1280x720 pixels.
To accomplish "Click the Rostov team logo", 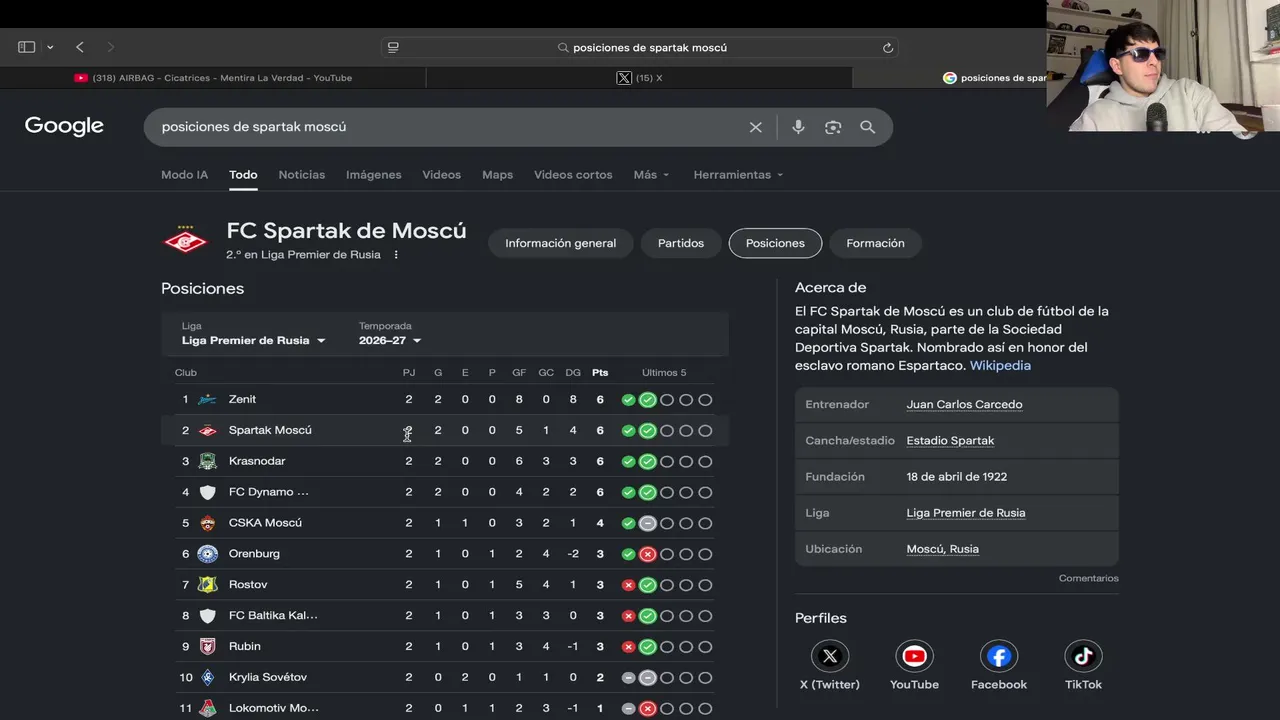I will (208, 585).
